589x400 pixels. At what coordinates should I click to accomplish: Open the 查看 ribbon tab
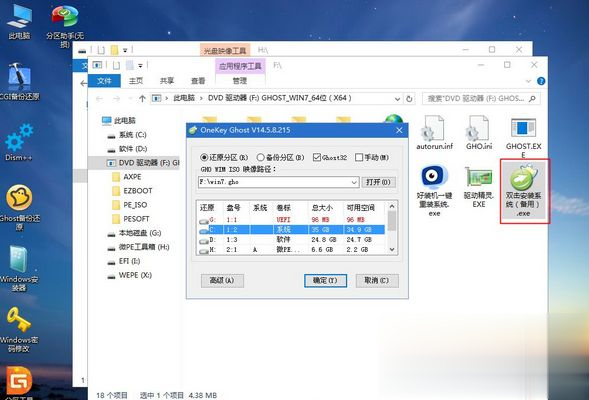click(198, 81)
